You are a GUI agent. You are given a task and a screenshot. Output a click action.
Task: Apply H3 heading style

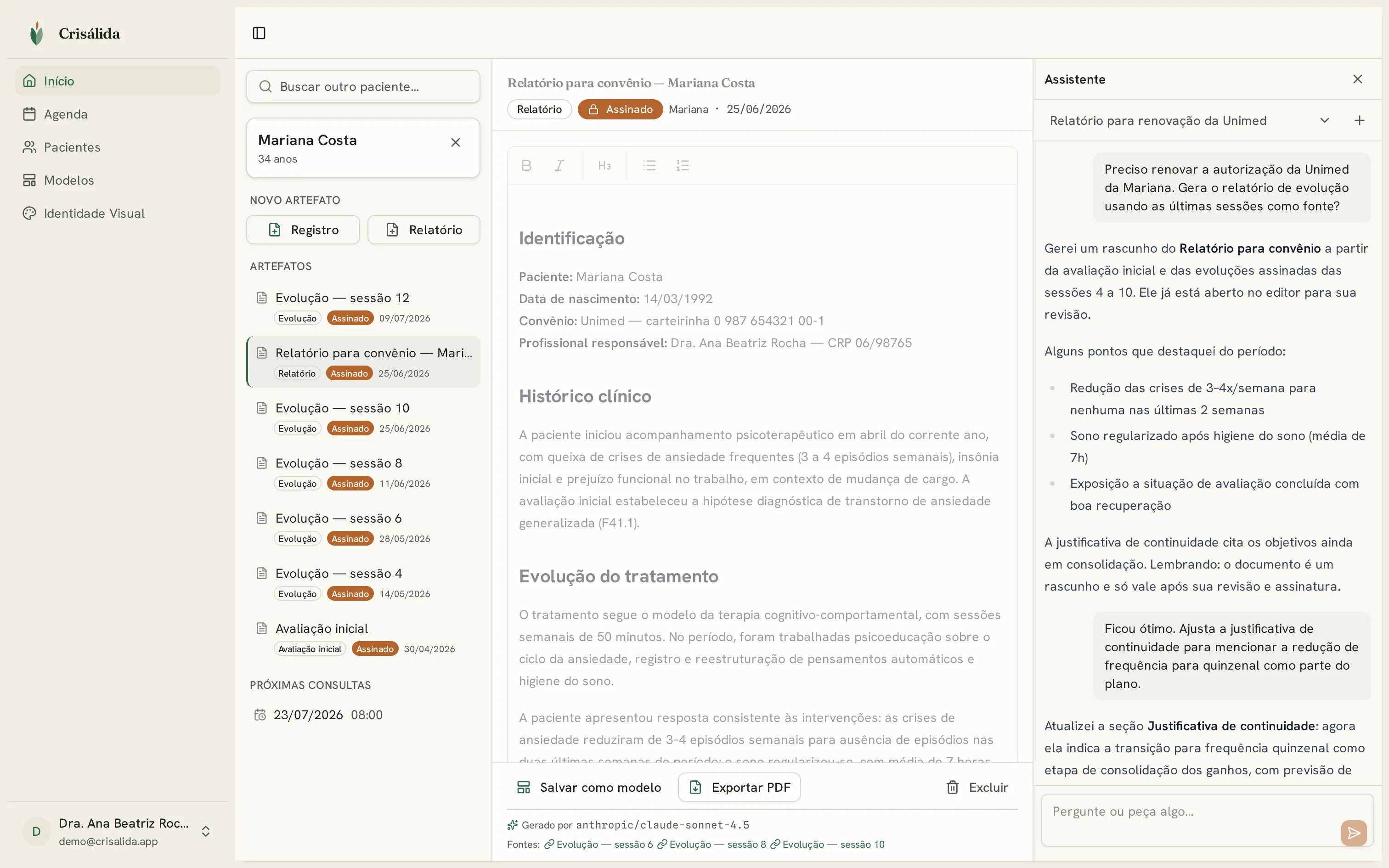point(604,165)
